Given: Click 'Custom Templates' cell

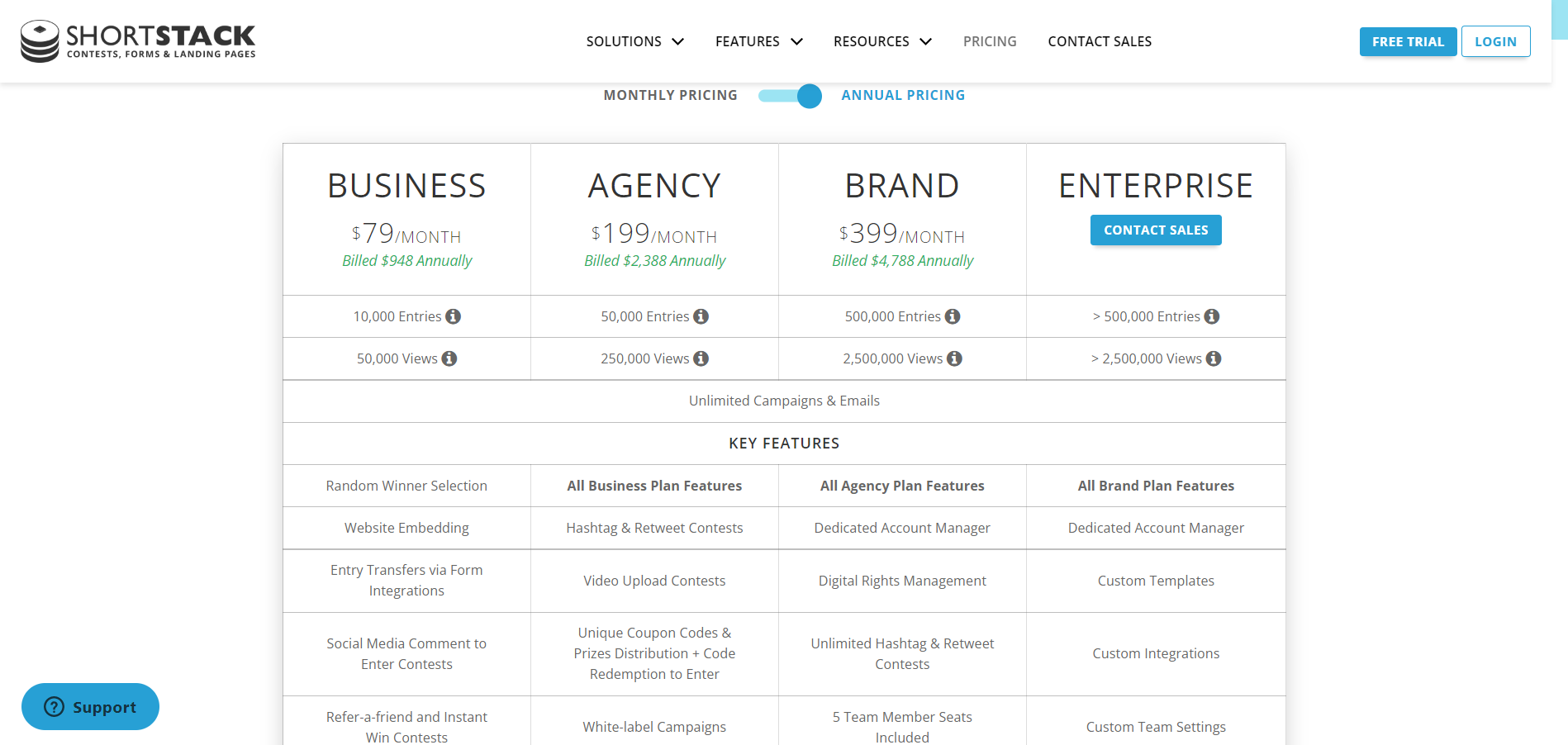Looking at the screenshot, I should (x=1156, y=581).
